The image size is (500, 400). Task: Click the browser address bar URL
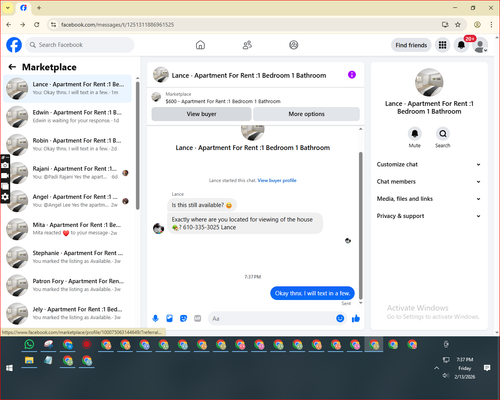coord(117,25)
